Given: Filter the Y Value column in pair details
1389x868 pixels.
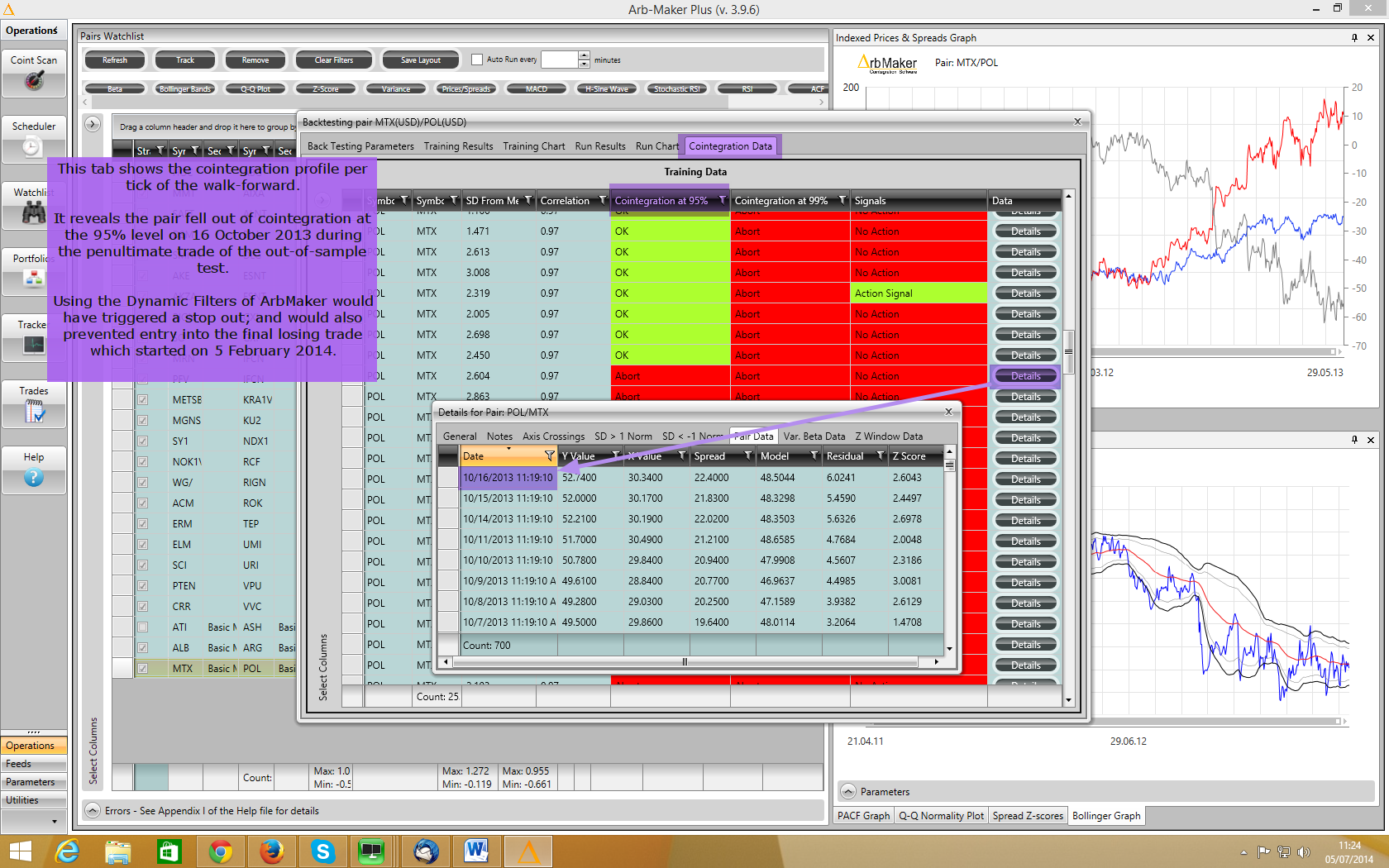Looking at the screenshot, I should (x=616, y=456).
